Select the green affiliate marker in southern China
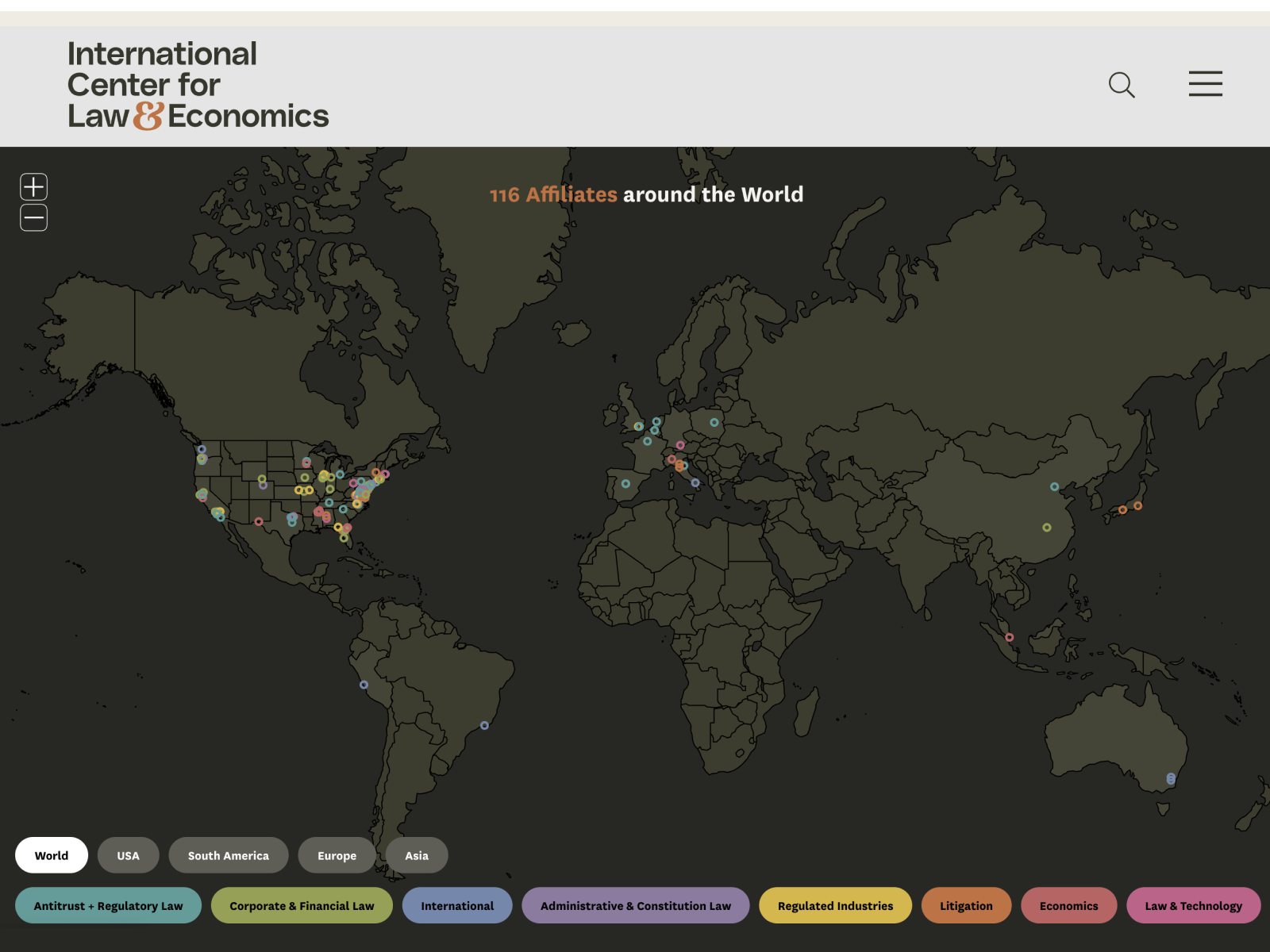The image size is (1270, 952). coord(1047,528)
